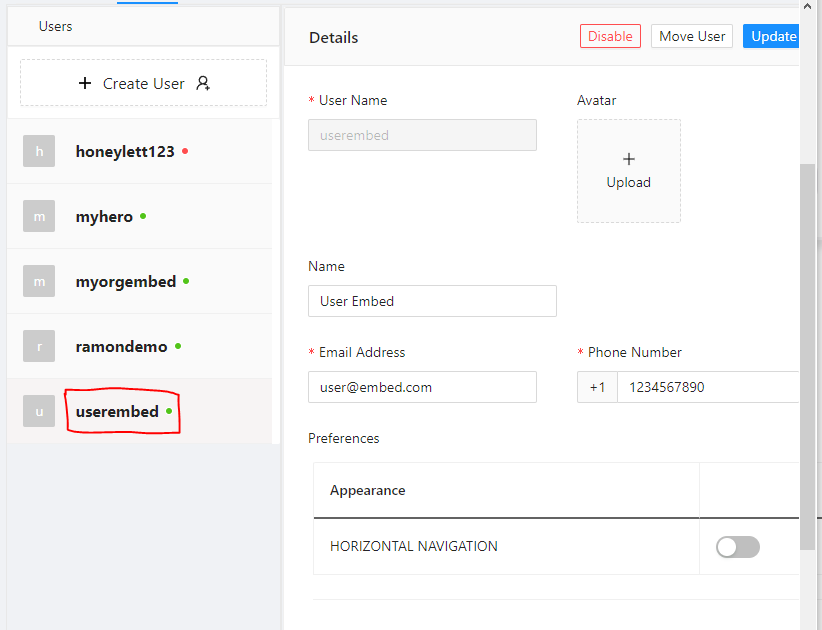
Task: Click the person icon on Create User
Action: coord(203,83)
